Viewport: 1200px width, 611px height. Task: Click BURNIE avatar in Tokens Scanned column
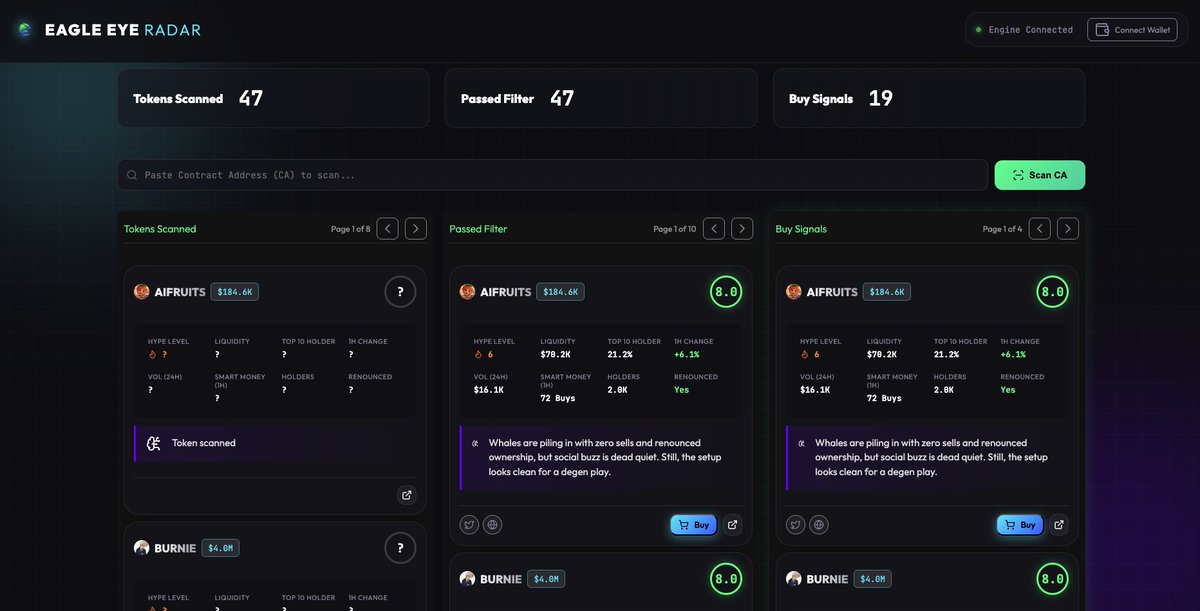point(142,548)
